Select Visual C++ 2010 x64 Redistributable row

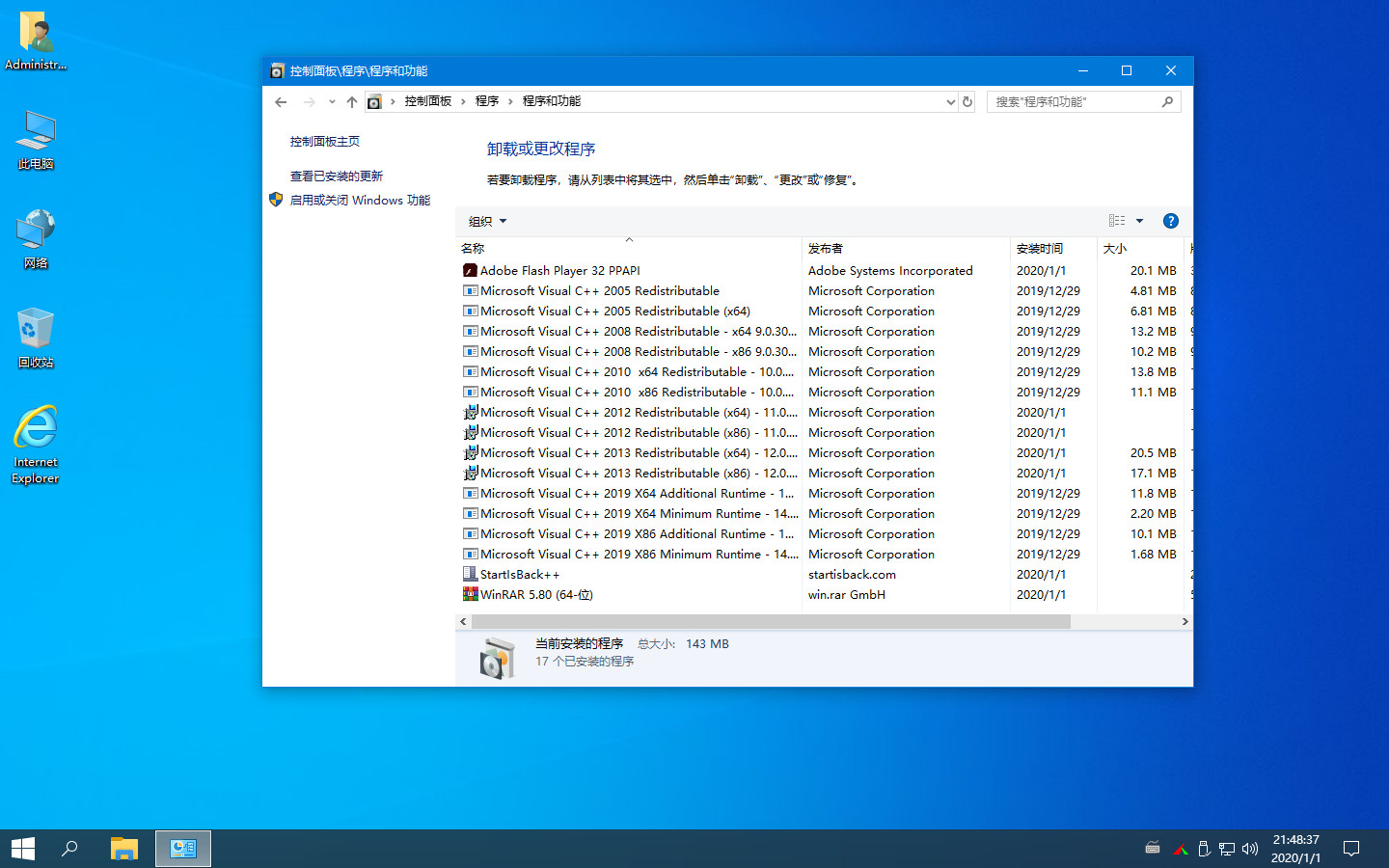pos(824,372)
